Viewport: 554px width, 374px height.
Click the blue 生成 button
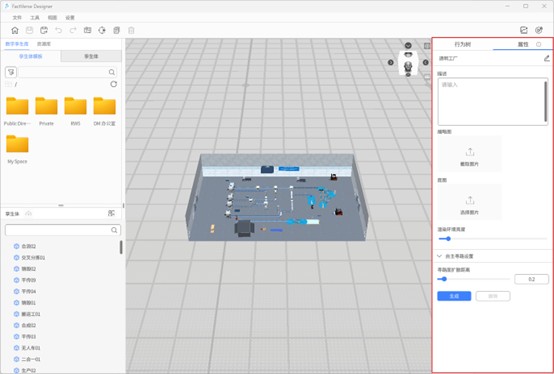[454, 296]
